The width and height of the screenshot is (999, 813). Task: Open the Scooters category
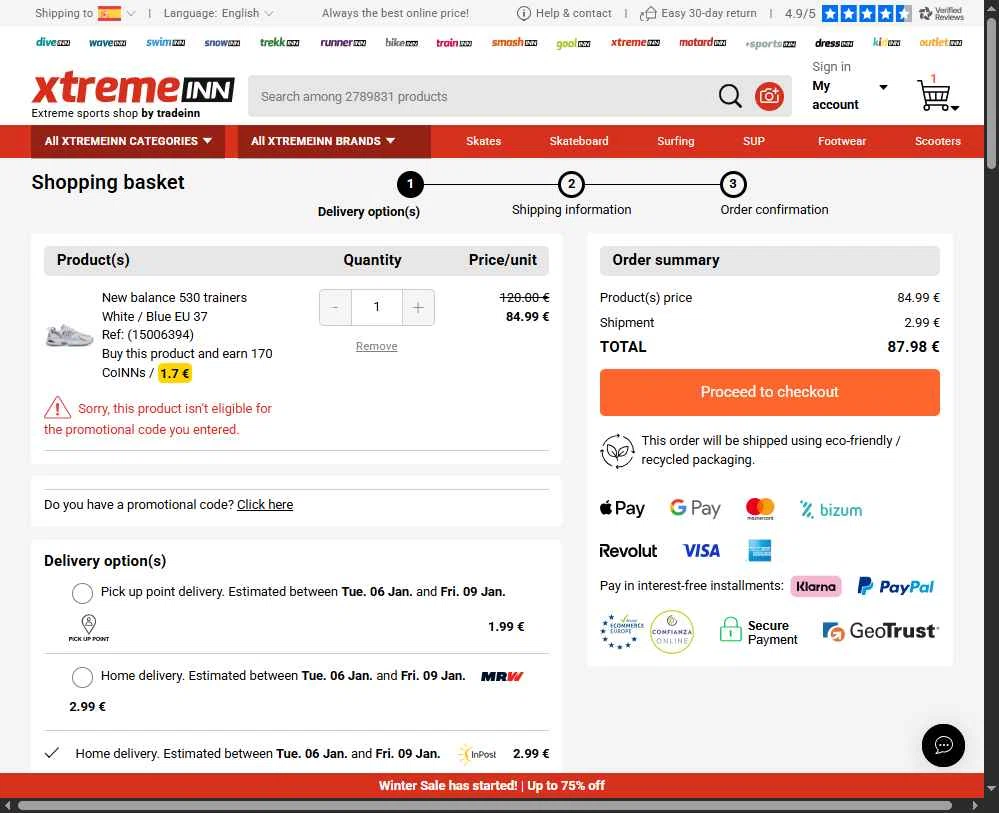click(x=937, y=141)
